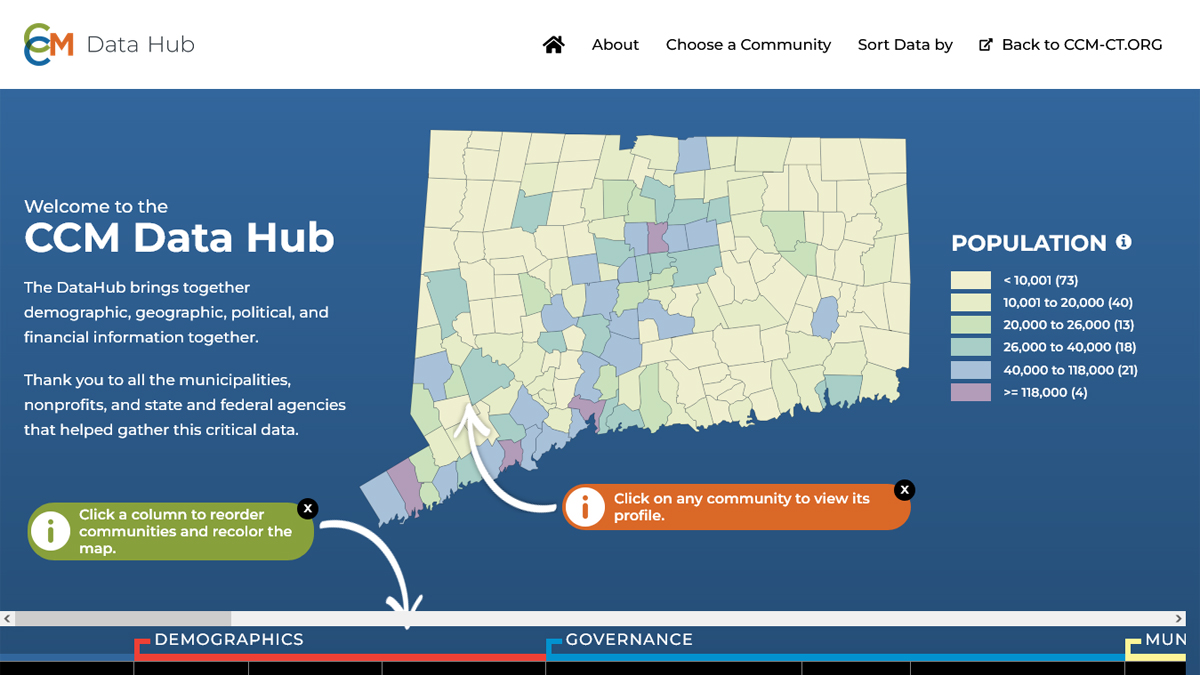This screenshot has width=1200, height=675.
Task: Click the Data Hub title text
Action: tap(140, 45)
